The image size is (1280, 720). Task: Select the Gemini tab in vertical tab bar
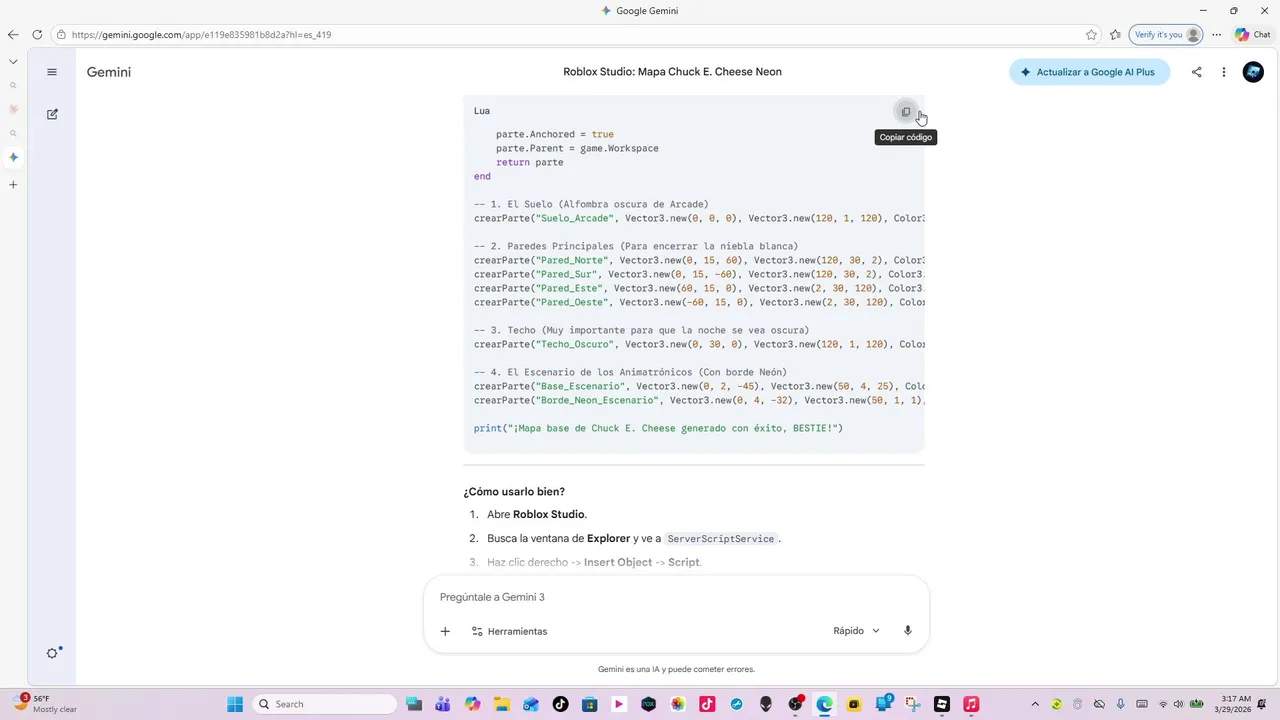(x=13, y=157)
